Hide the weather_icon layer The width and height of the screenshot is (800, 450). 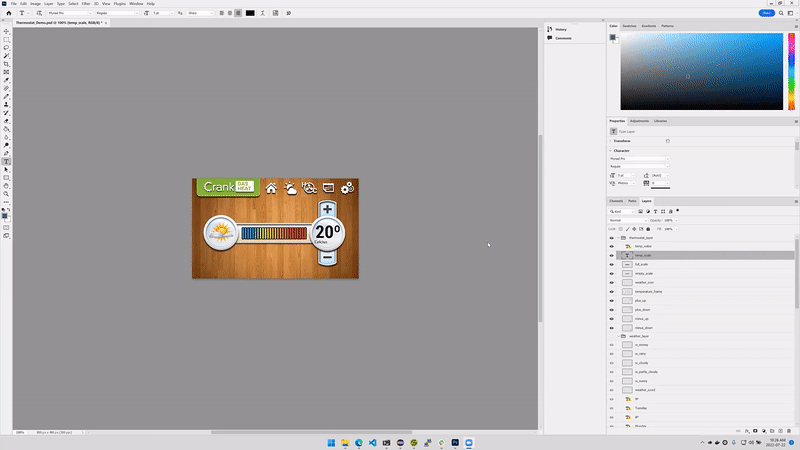click(611, 283)
